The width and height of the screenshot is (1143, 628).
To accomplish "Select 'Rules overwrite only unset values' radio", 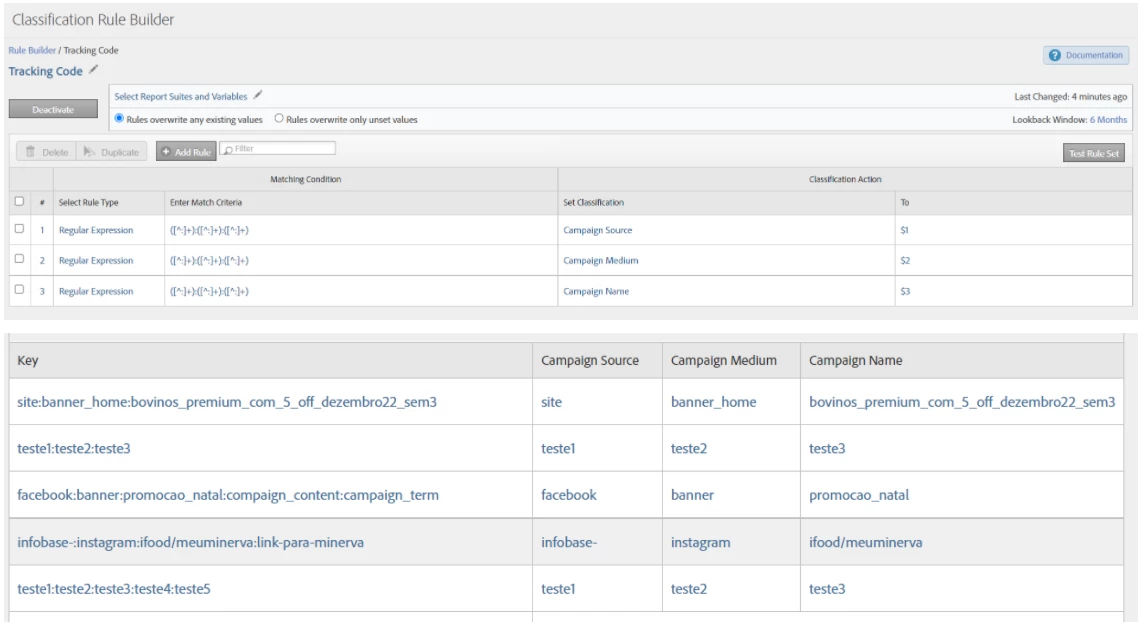I will 278,118.
